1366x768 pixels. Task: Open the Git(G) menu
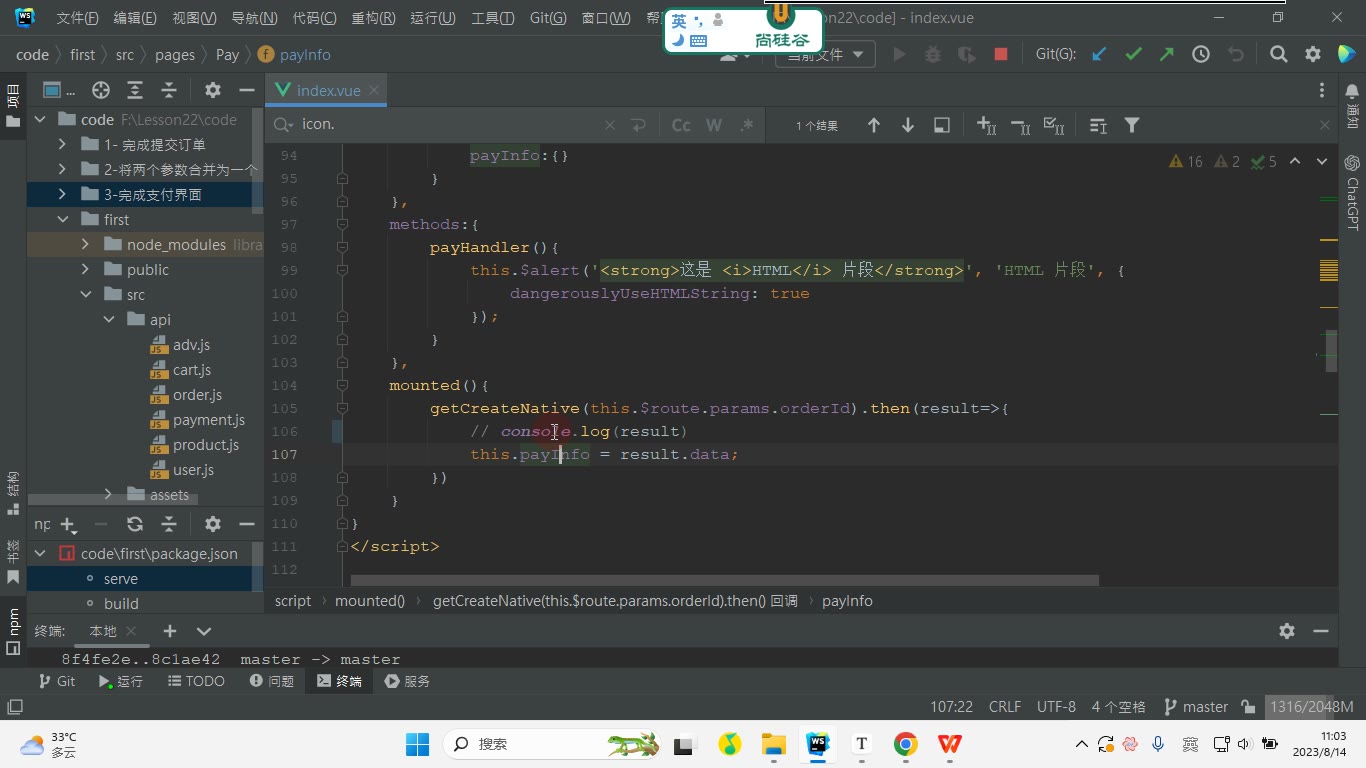[548, 18]
